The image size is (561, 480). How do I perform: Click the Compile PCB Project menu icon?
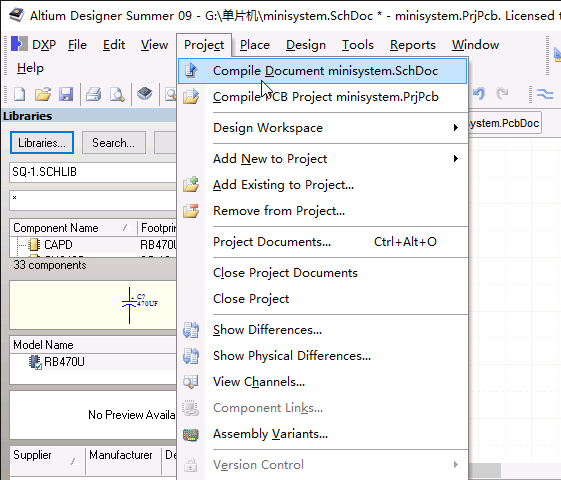pyautogui.click(x=191, y=97)
